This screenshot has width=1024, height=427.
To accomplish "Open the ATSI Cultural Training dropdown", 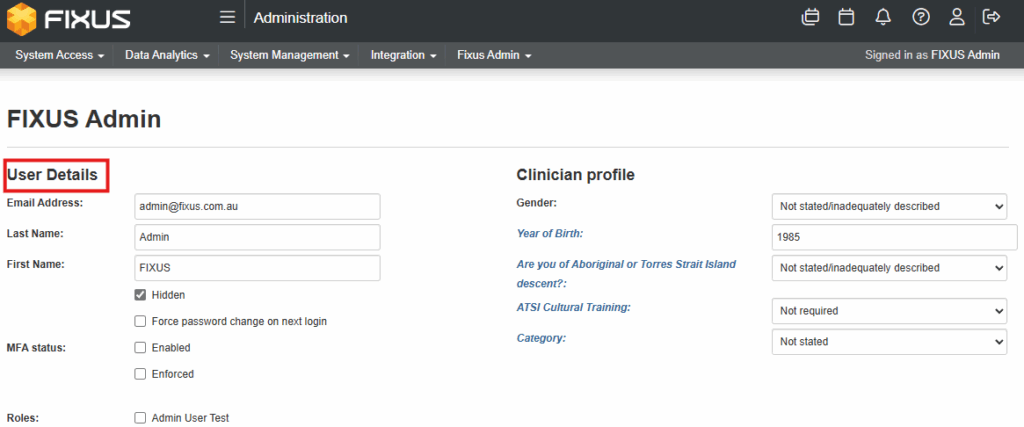I will [889, 311].
